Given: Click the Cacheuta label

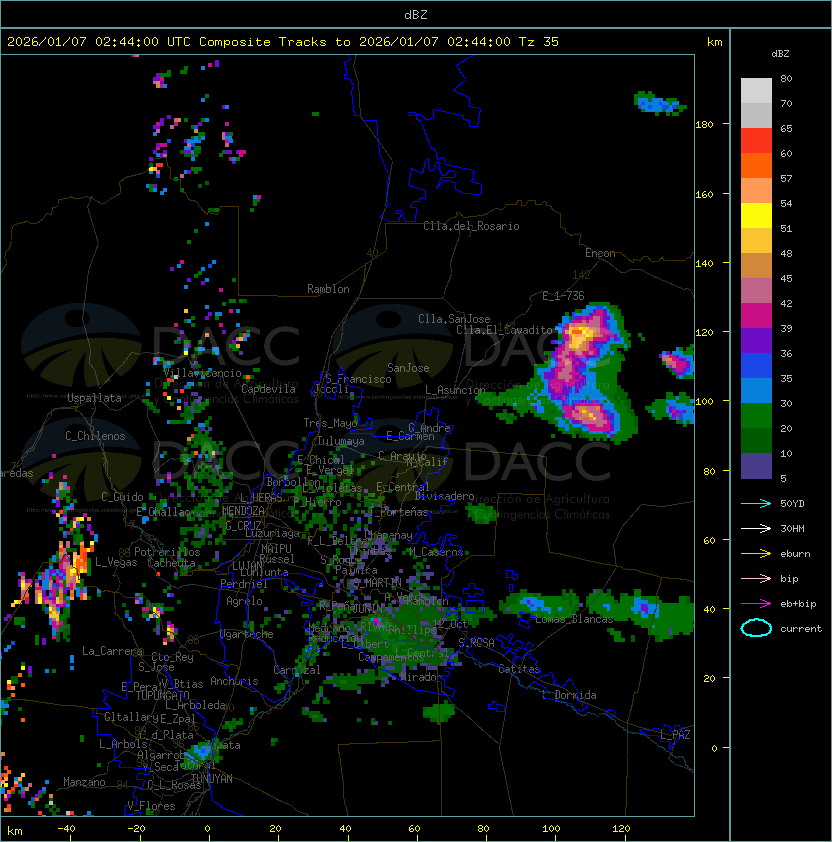Looking at the screenshot, I should coord(171,563).
